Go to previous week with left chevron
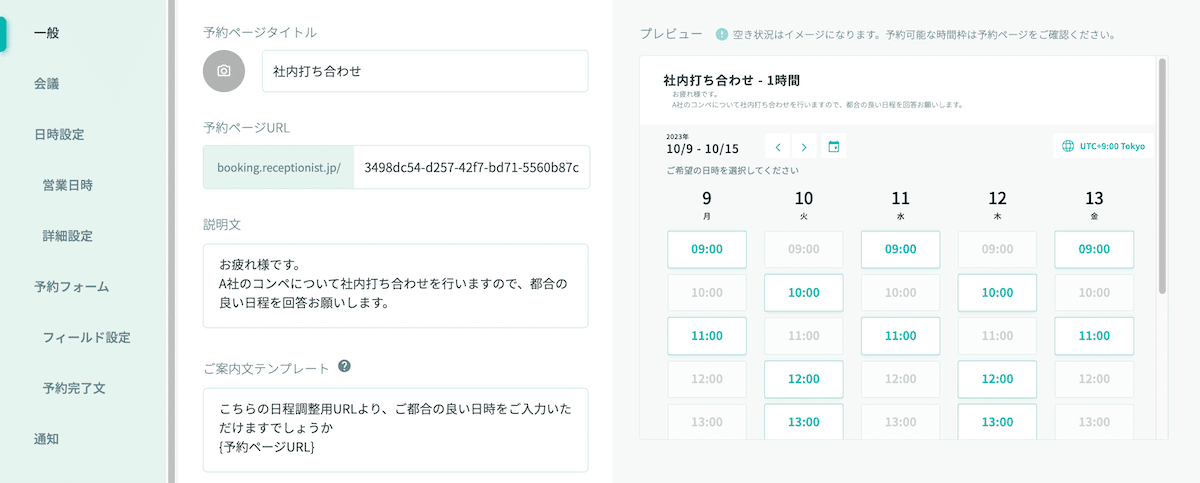The width and height of the screenshot is (1200, 483). [777, 146]
